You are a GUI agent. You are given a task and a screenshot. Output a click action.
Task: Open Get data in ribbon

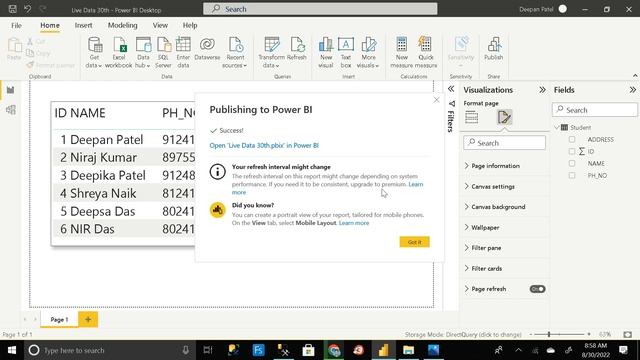[94, 52]
